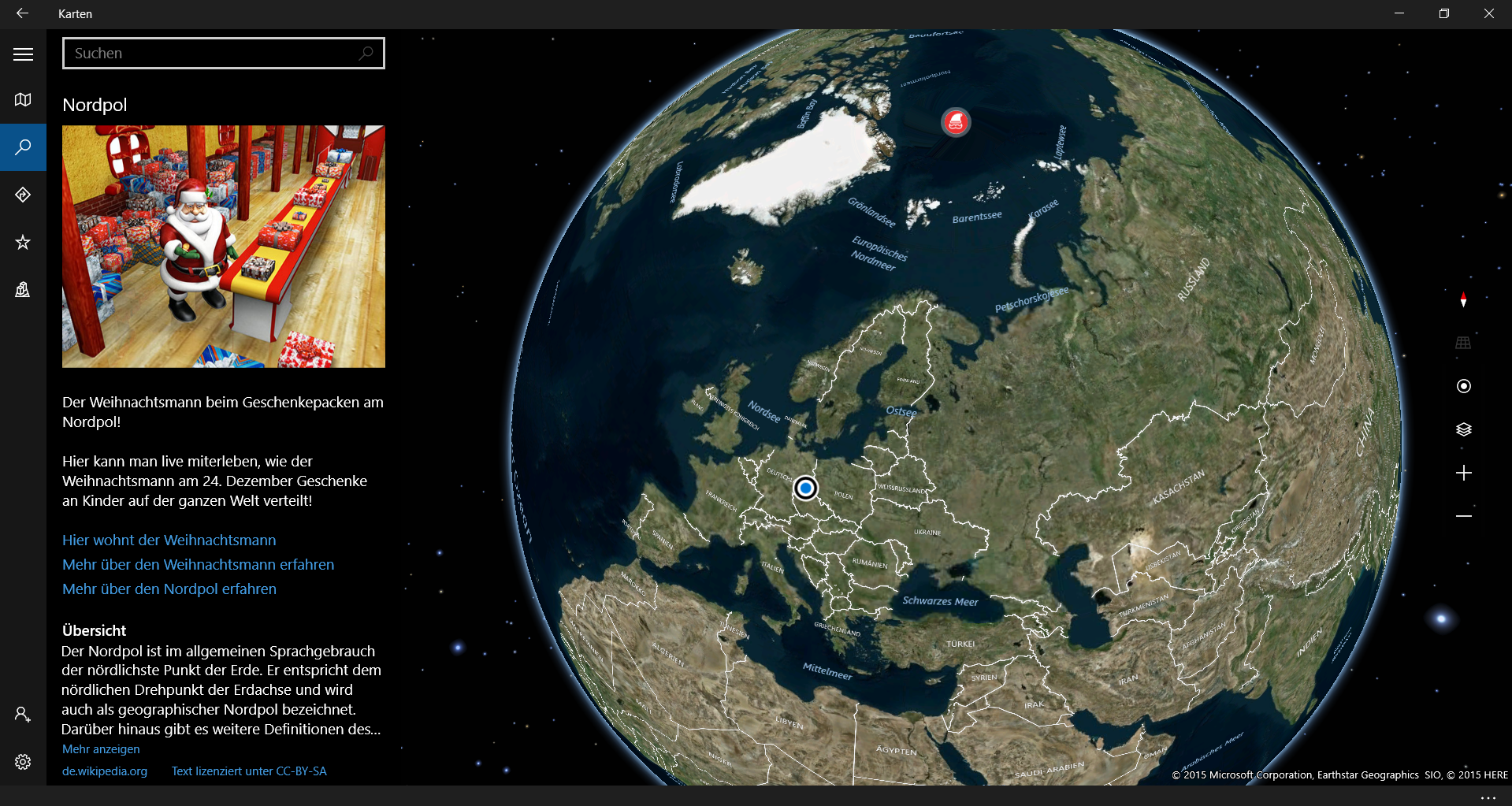Expand text via Mehr anzeigen
Image resolution: width=1512 pixels, height=806 pixels.
coord(101,749)
